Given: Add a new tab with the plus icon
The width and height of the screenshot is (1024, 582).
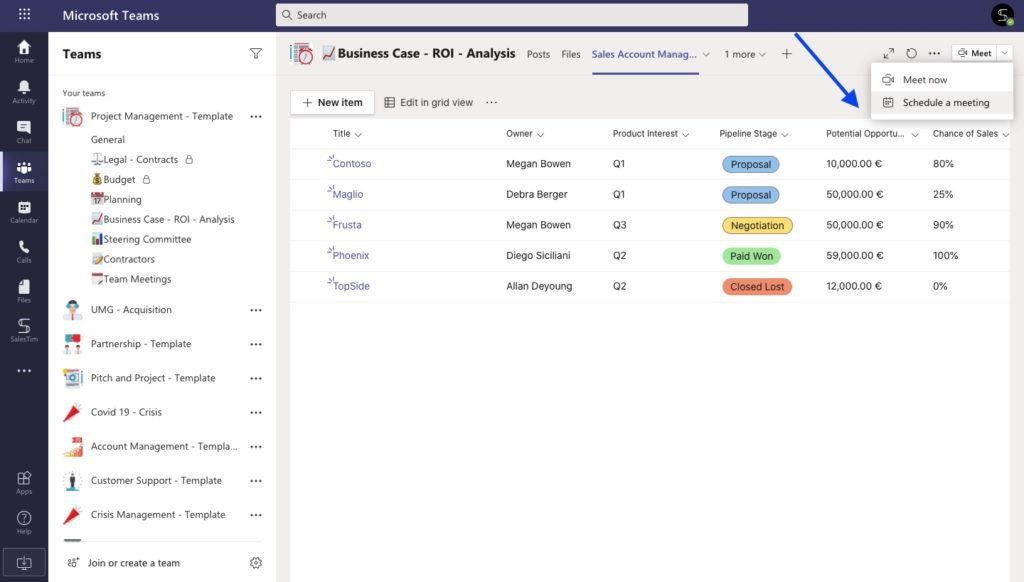Looking at the screenshot, I should [x=786, y=54].
